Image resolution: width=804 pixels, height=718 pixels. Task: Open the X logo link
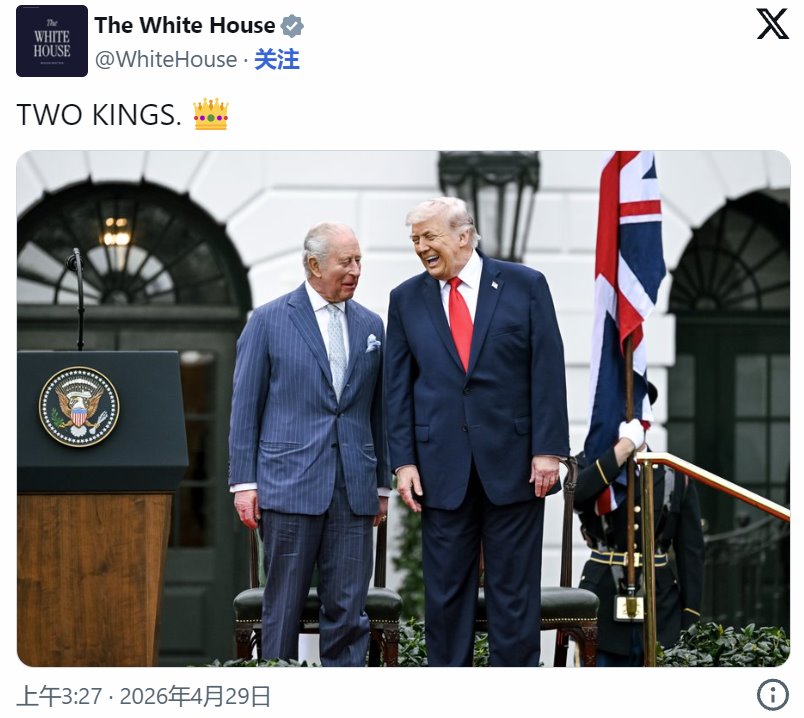[773, 24]
